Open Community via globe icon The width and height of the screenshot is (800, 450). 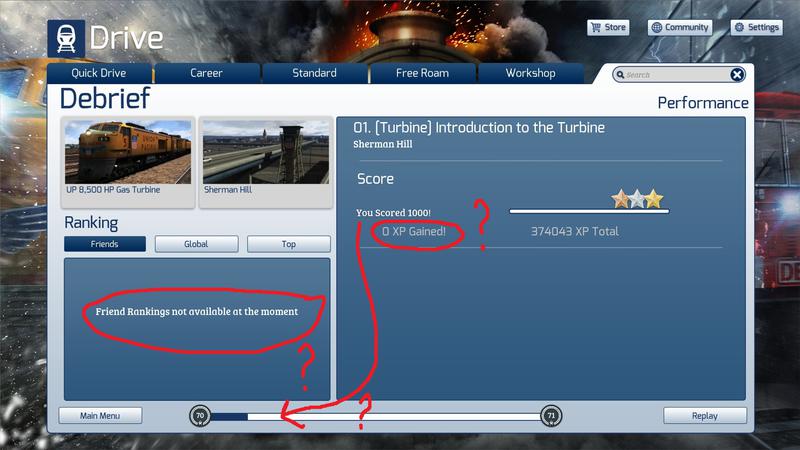[656, 28]
